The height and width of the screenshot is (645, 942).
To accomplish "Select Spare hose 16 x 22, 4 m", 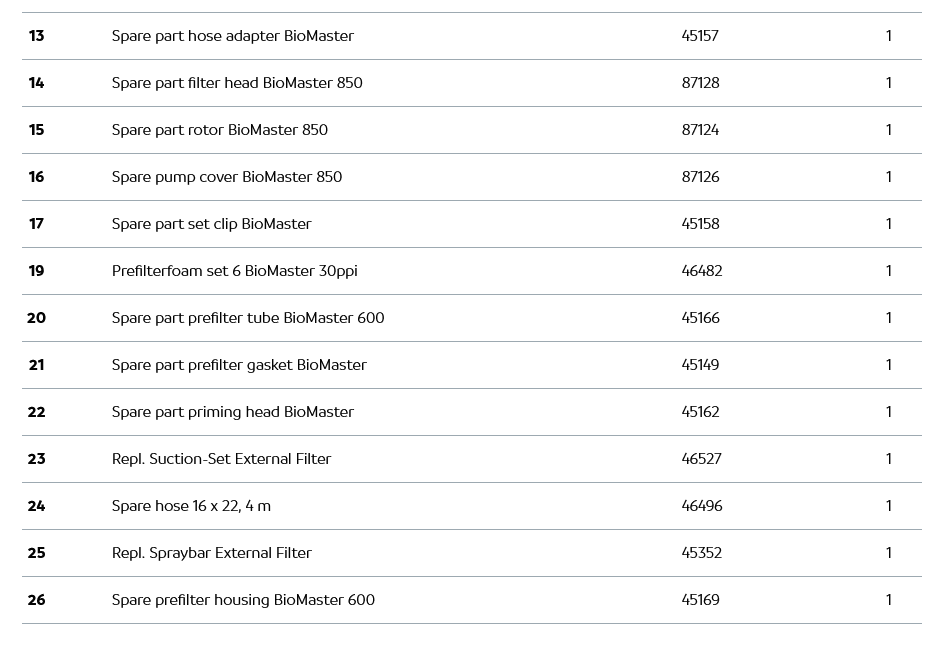I will 191,506.
